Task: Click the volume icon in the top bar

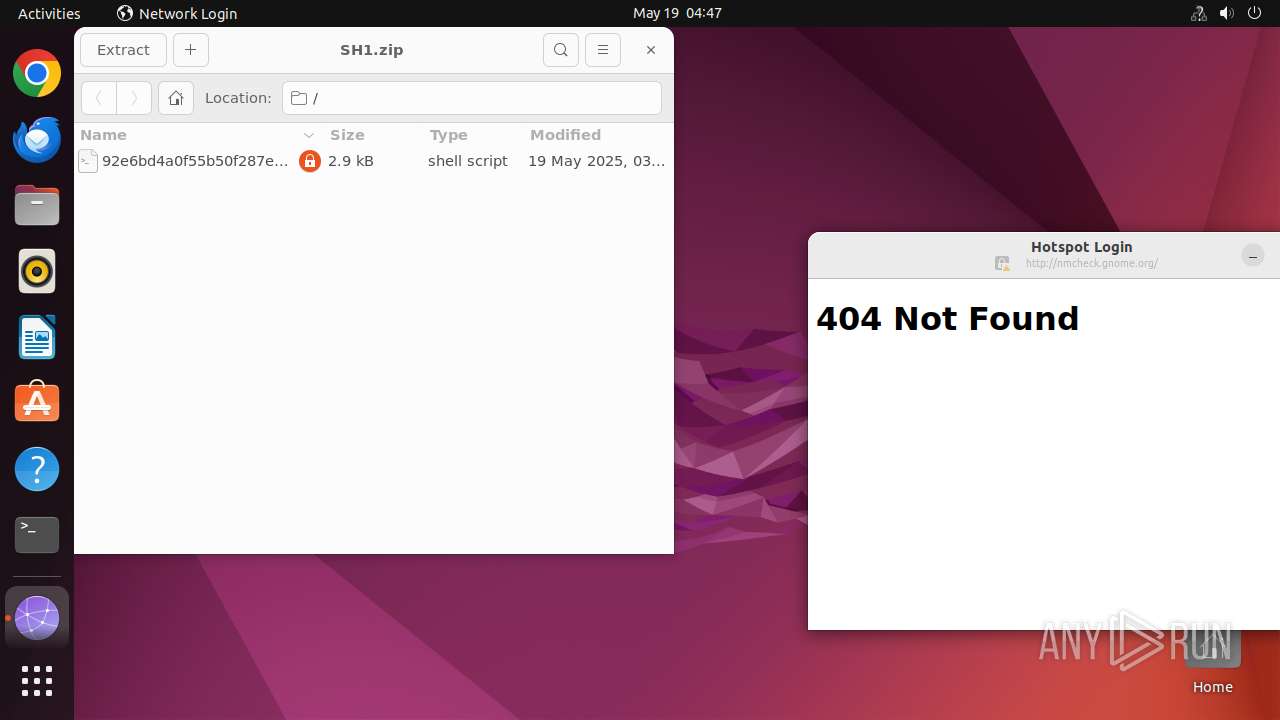Action: click(x=1227, y=14)
